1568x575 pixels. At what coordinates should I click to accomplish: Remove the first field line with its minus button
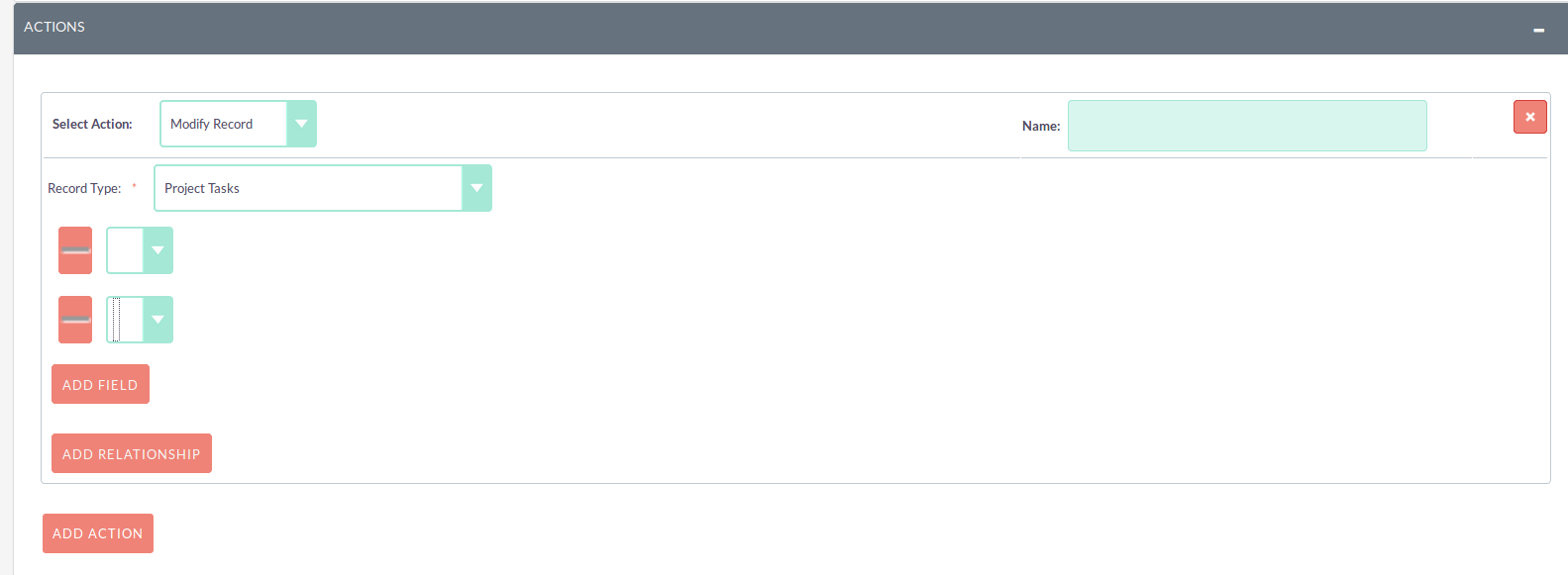coord(75,250)
